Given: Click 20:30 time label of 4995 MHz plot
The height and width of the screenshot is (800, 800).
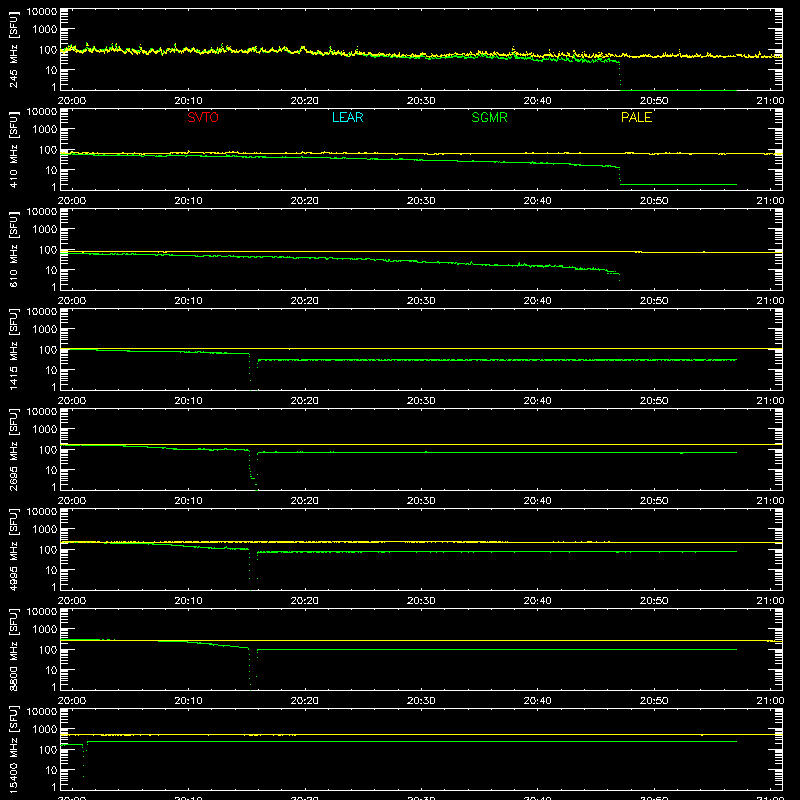Looking at the screenshot, I should point(421,601).
